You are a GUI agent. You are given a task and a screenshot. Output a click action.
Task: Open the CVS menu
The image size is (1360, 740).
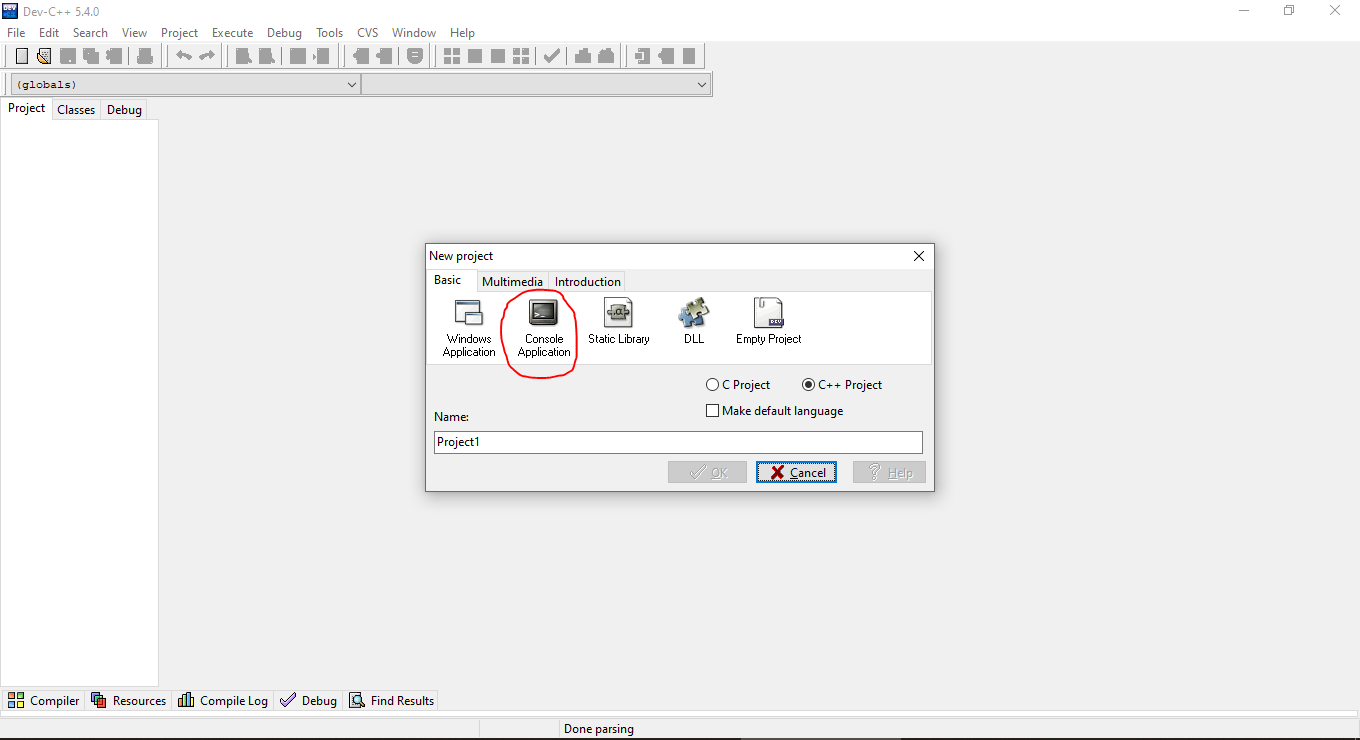pyautogui.click(x=368, y=33)
